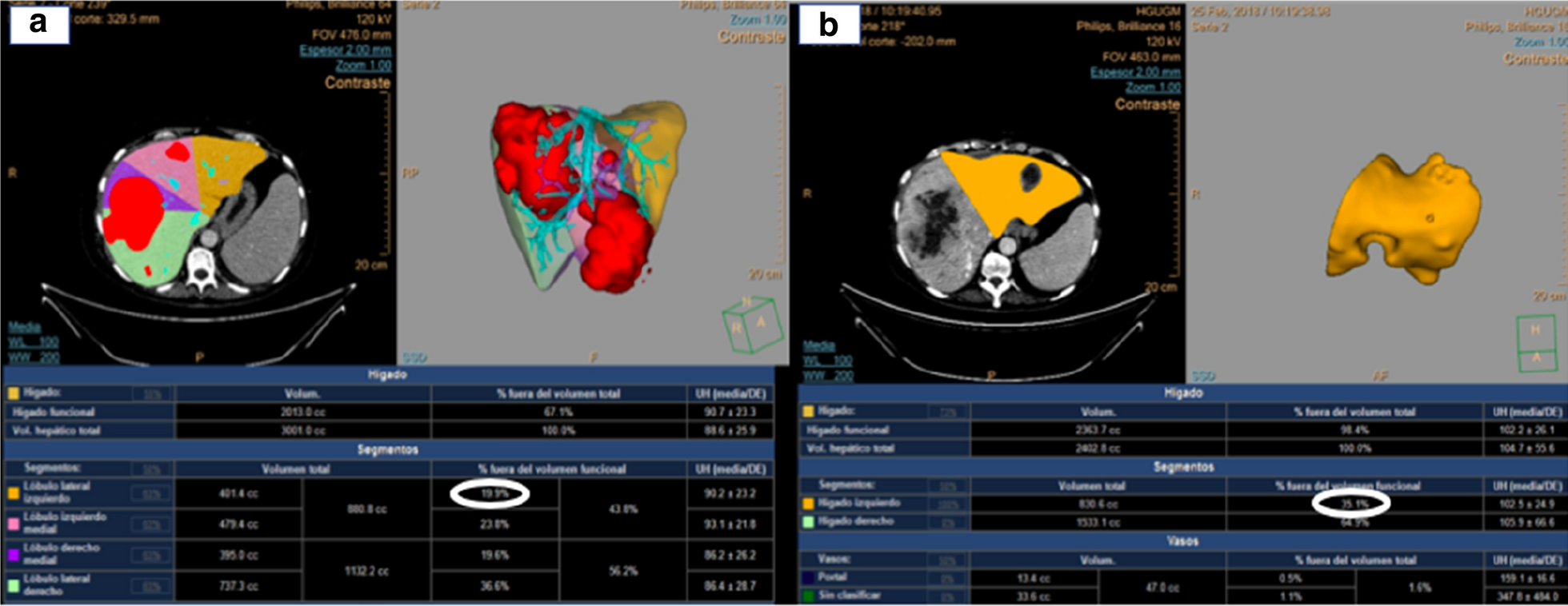The height and width of the screenshot is (606, 1568).
Task: Click the Hígado section header in panel b
Action: tap(1182, 393)
